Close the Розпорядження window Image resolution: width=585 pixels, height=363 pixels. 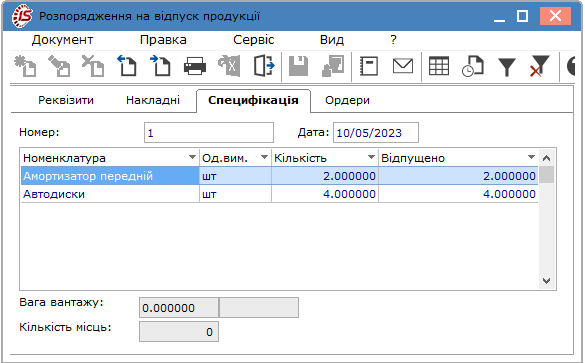coord(555,16)
